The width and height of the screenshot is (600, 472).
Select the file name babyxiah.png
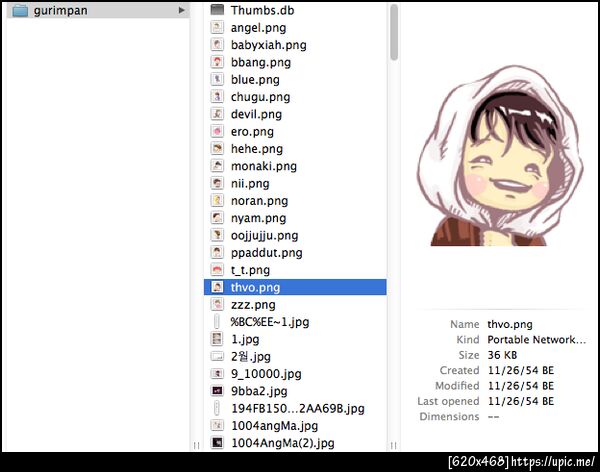tap(269, 45)
